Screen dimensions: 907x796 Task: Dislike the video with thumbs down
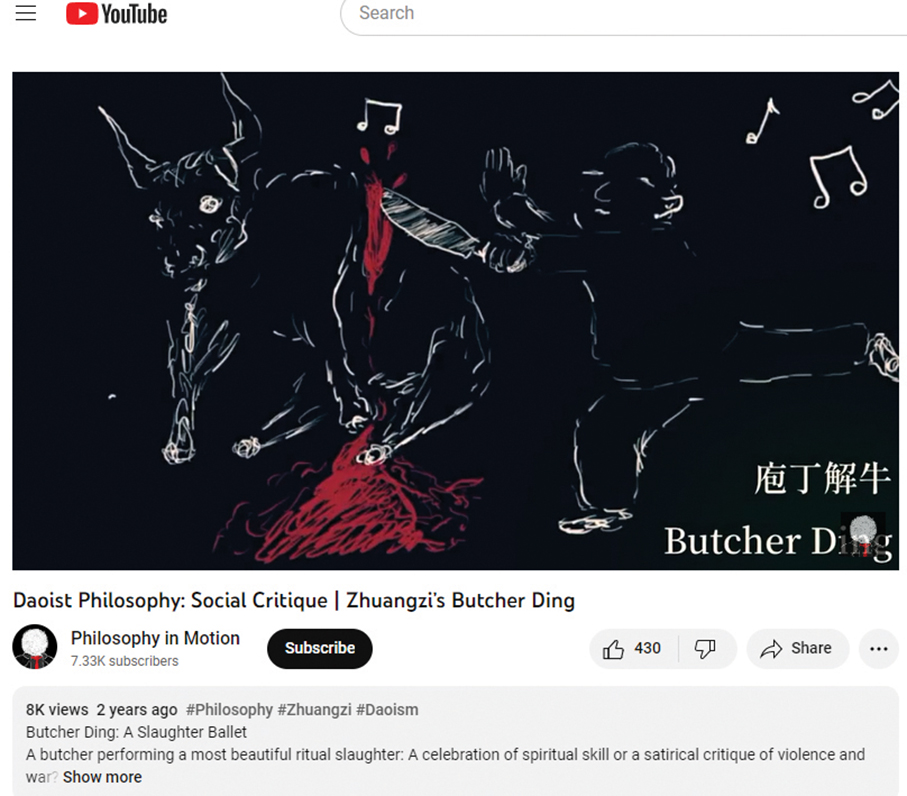click(706, 648)
